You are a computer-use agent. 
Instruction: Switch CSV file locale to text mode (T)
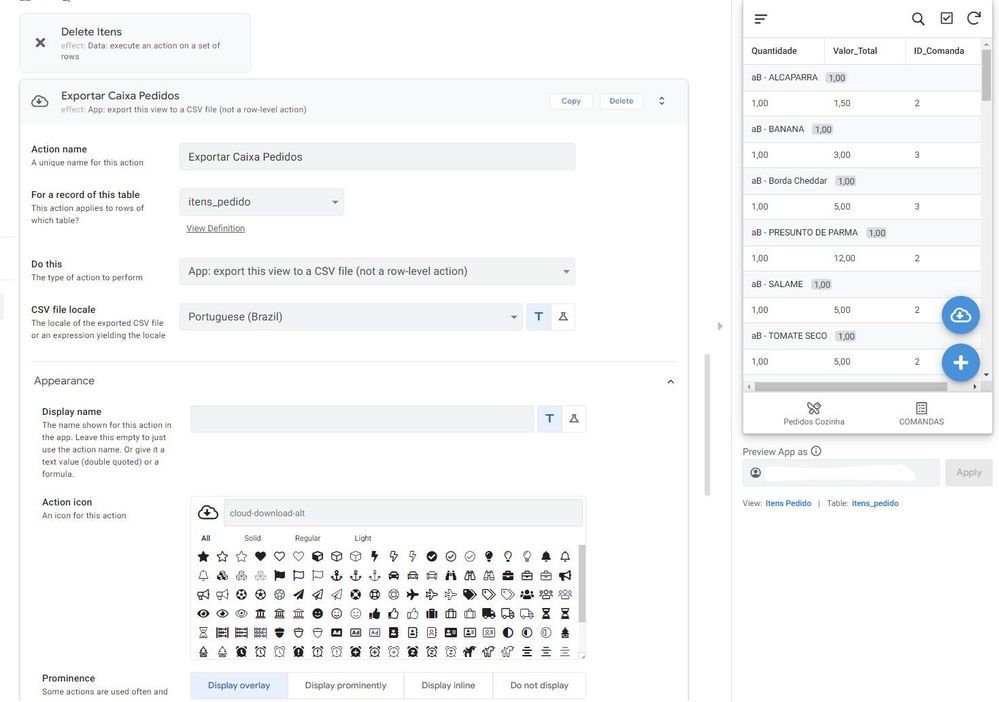pos(539,317)
